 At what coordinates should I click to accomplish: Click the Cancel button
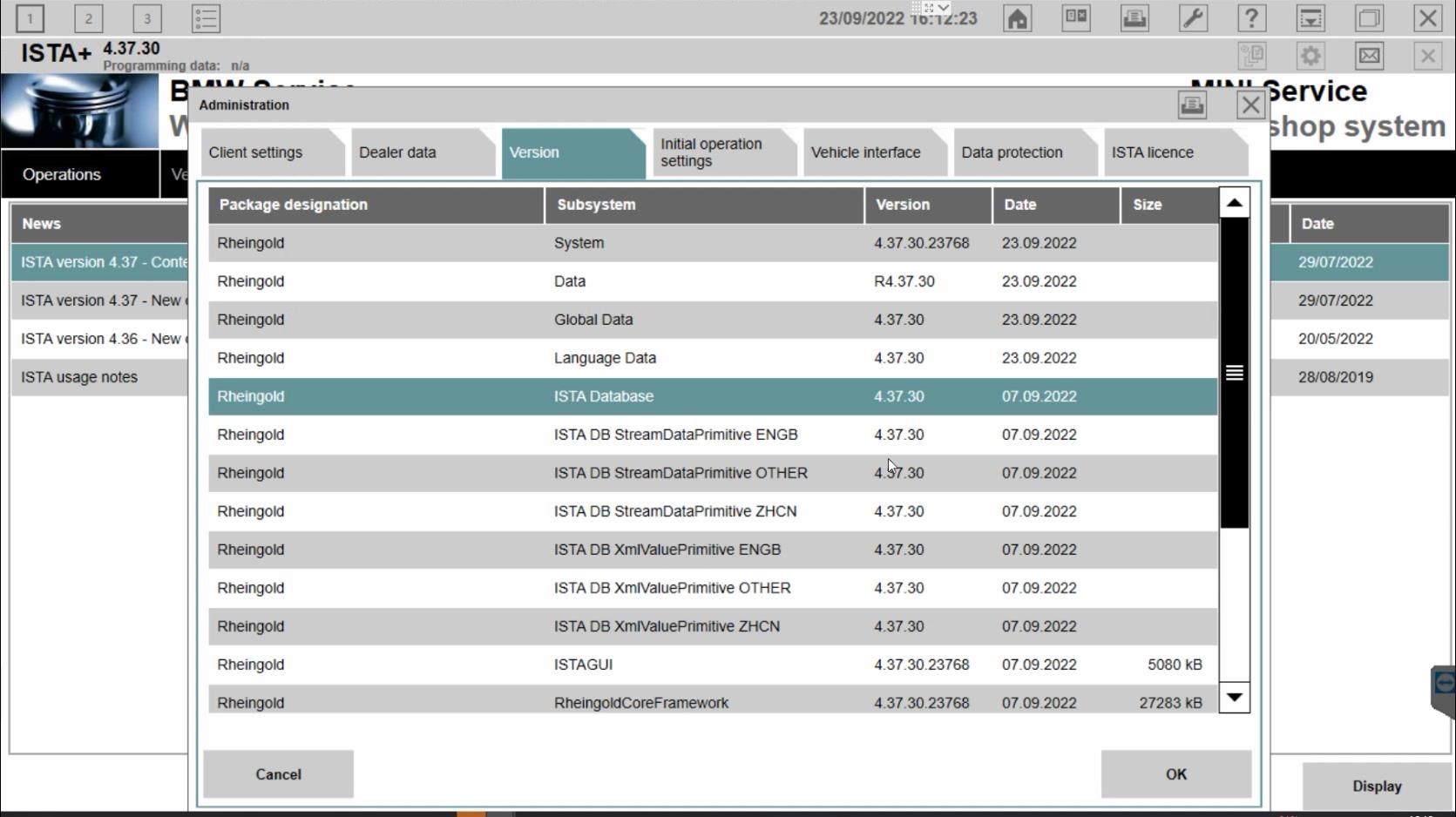point(279,774)
